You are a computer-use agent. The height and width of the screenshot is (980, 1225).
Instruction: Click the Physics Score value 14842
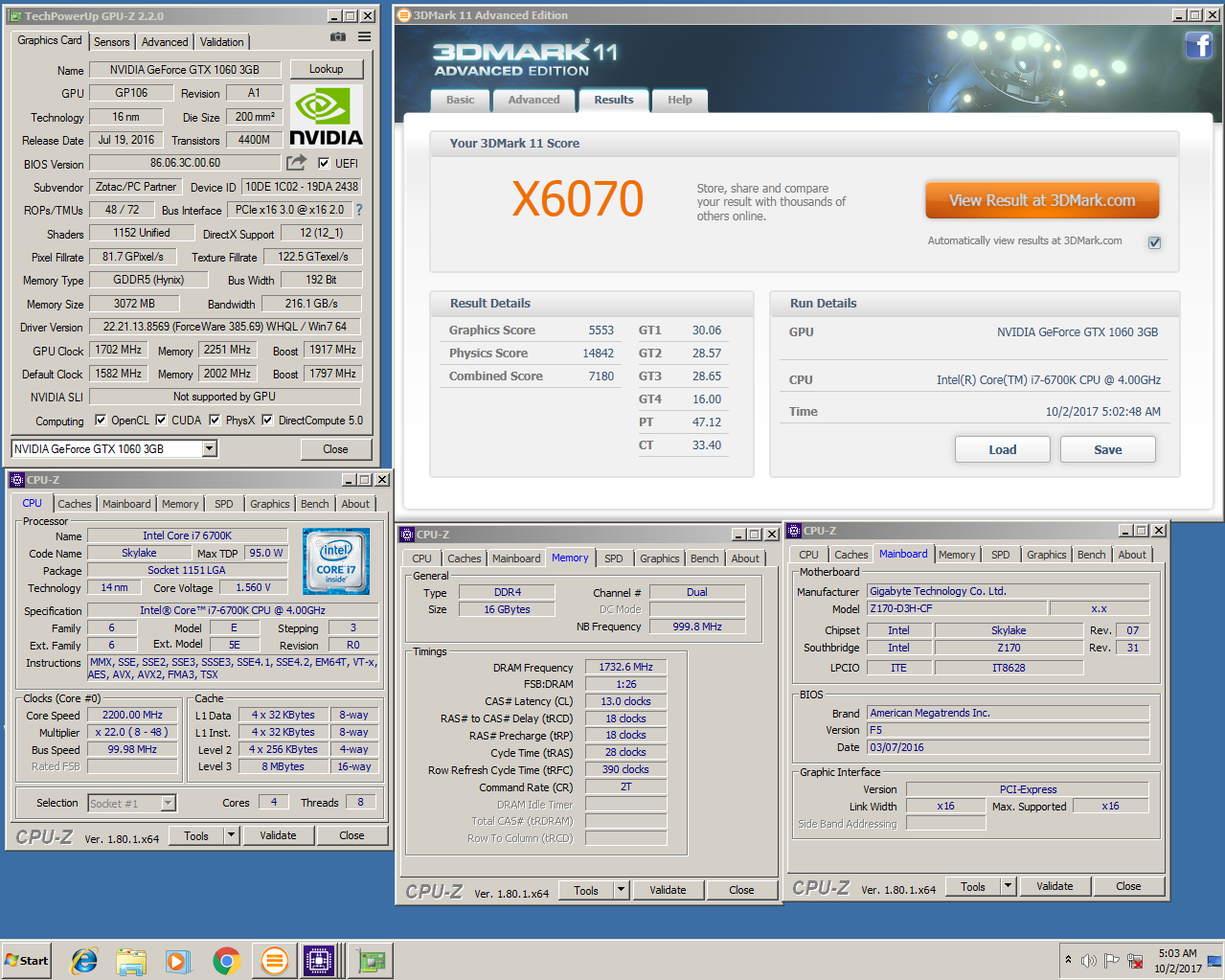pyautogui.click(x=599, y=353)
